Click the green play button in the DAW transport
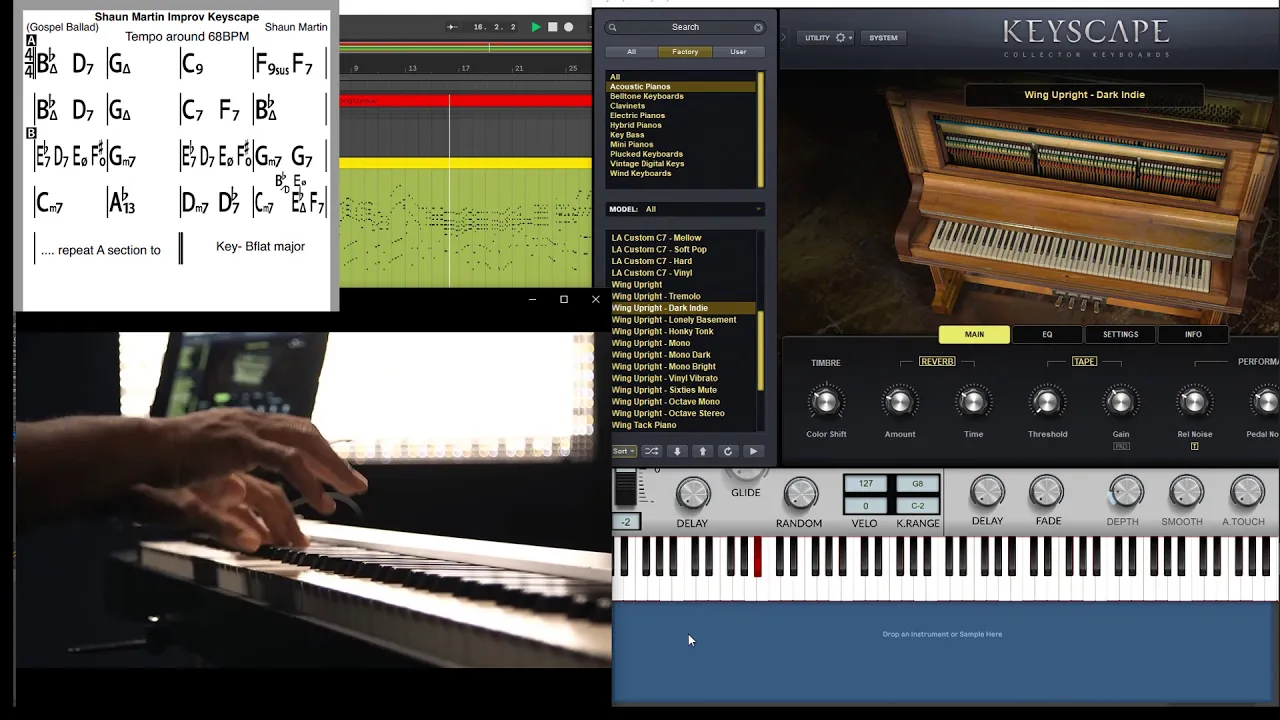 [536, 27]
